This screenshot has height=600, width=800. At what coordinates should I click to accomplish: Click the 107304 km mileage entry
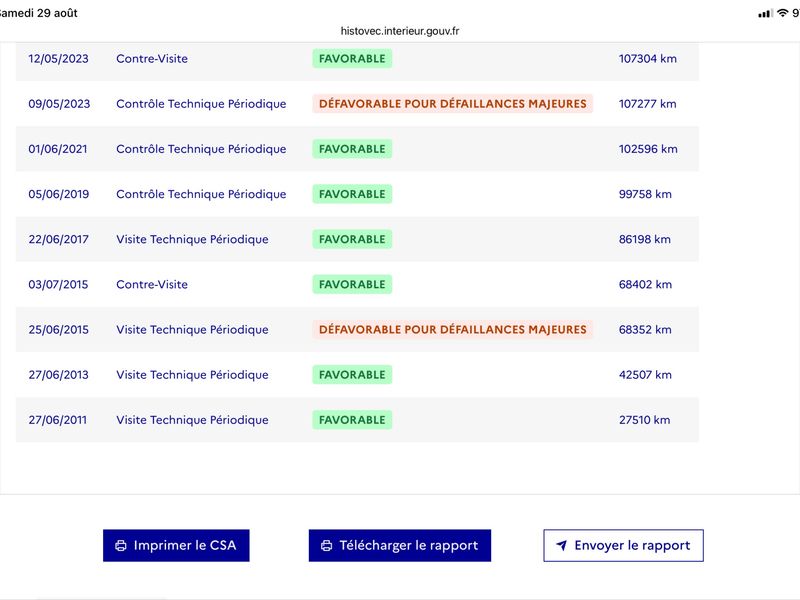[647, 59]
